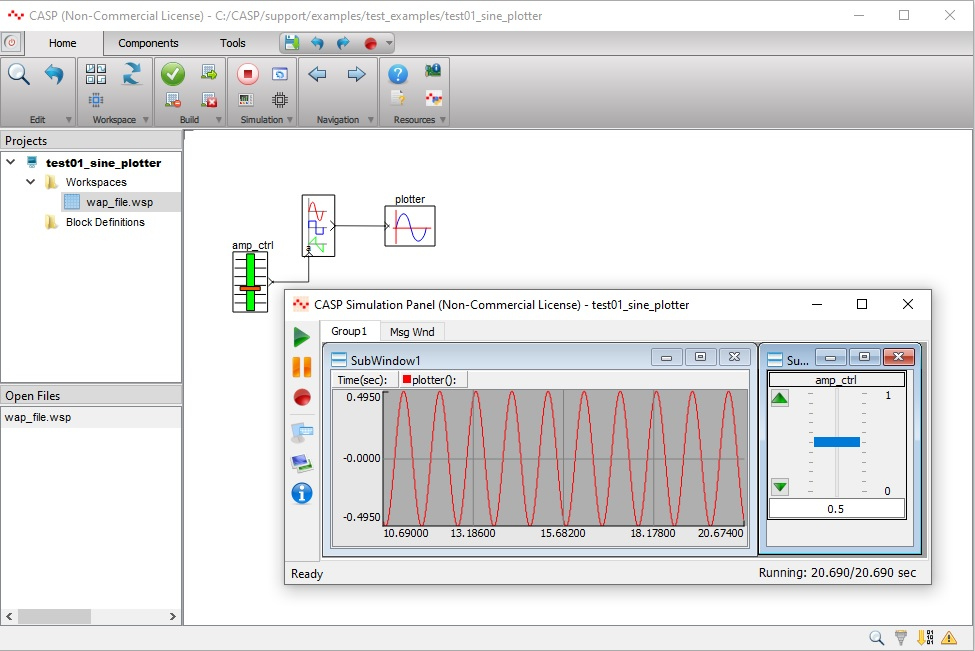Click the blue amp_ctrl slider handle
The width and height of the screenshot is (975, 651).
[837, 442]
